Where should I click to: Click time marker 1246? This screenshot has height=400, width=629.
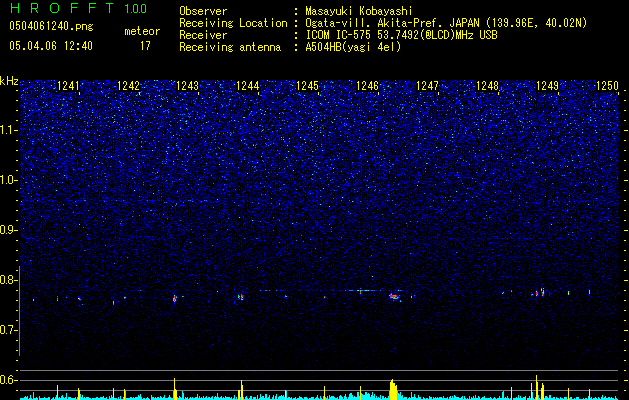(368, 86)
